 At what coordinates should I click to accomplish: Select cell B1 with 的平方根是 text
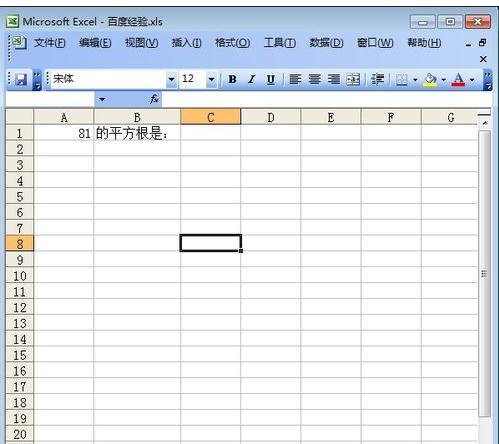(x=137, y=133)
